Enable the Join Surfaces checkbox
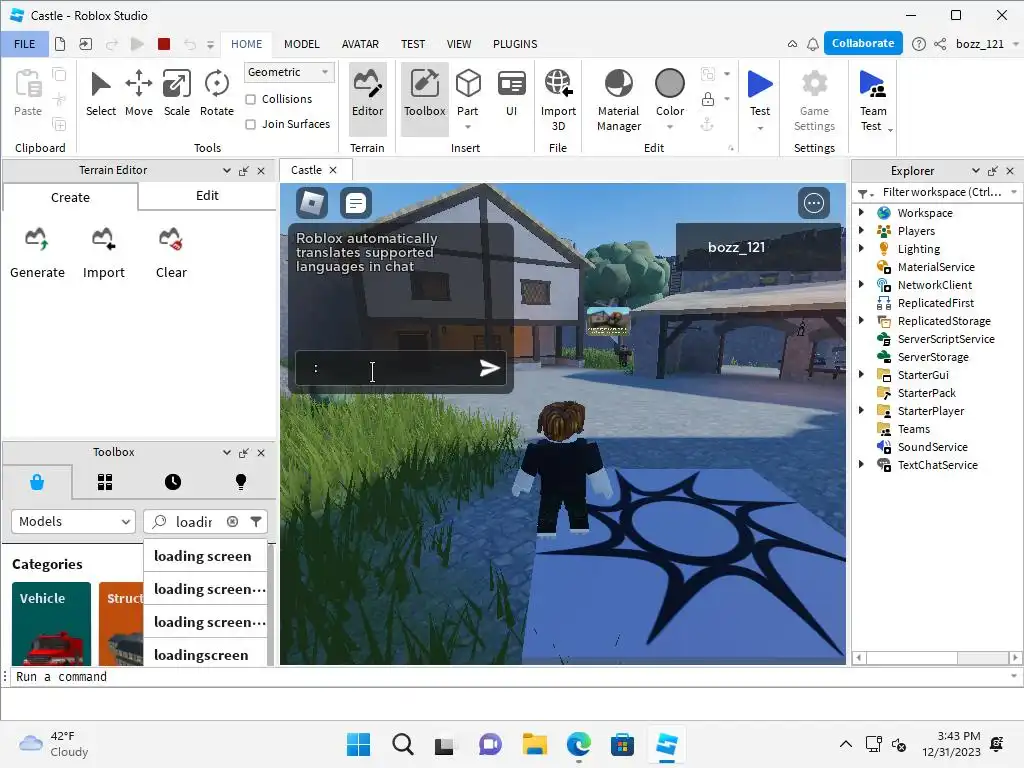 tap(250, 124)
